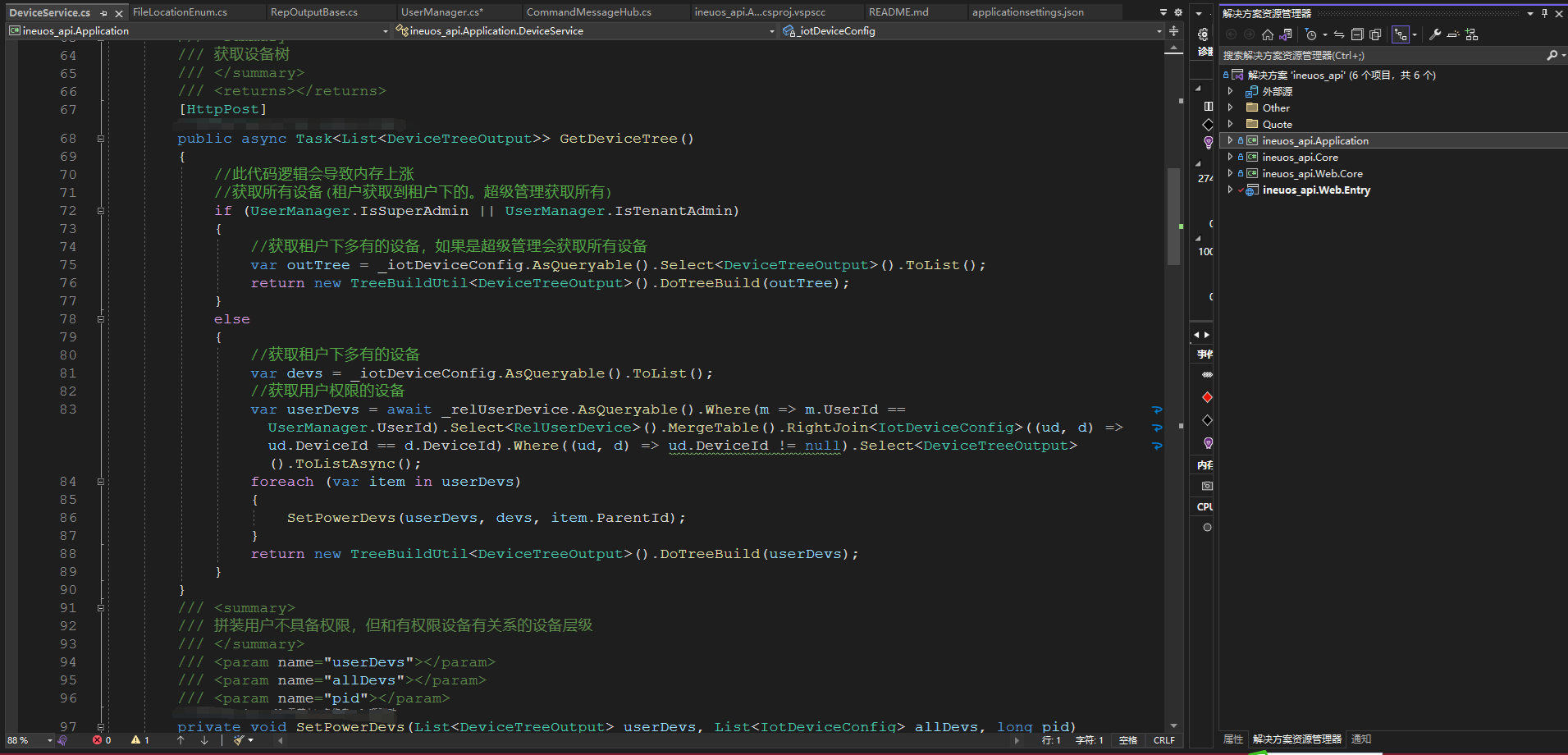Select ineuos_api.Web.Entry in solution tree

pyautogui.click(x=1316, y=190)
